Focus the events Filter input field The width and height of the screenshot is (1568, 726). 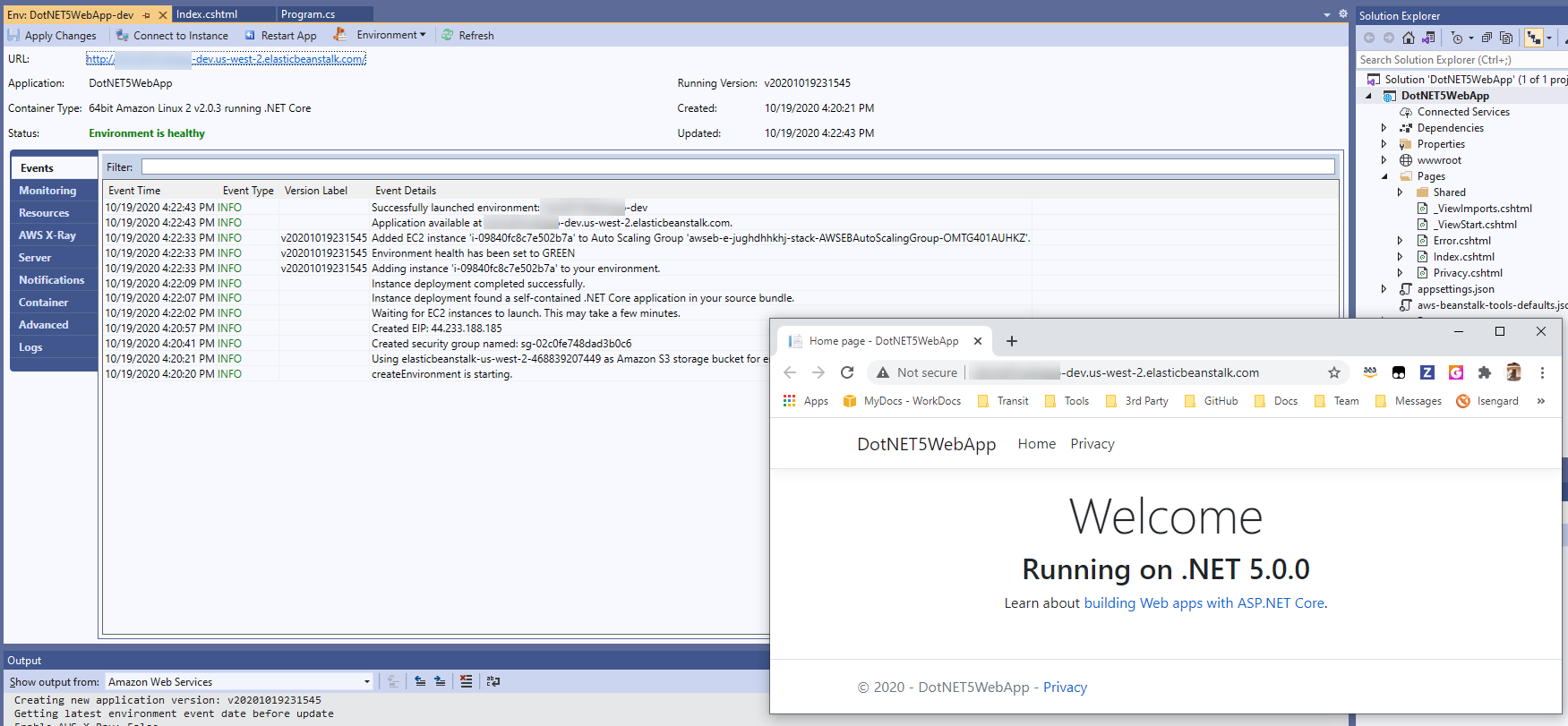tap(738, 167)
